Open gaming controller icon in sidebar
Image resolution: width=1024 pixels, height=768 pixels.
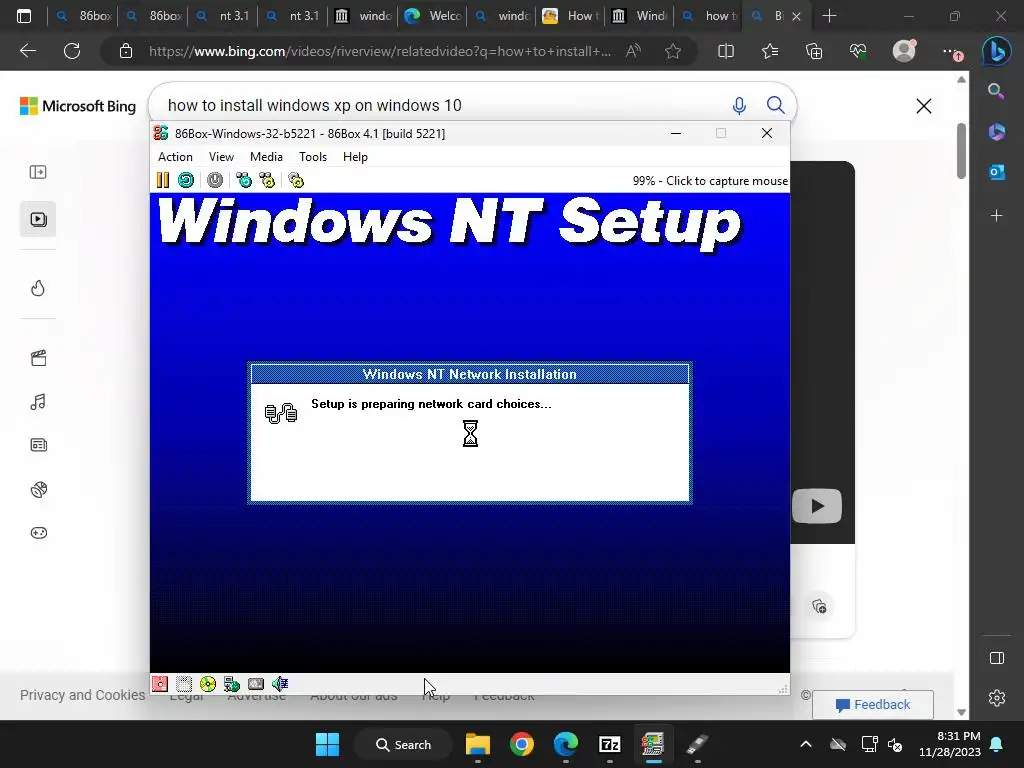click(x=39, y=533)
